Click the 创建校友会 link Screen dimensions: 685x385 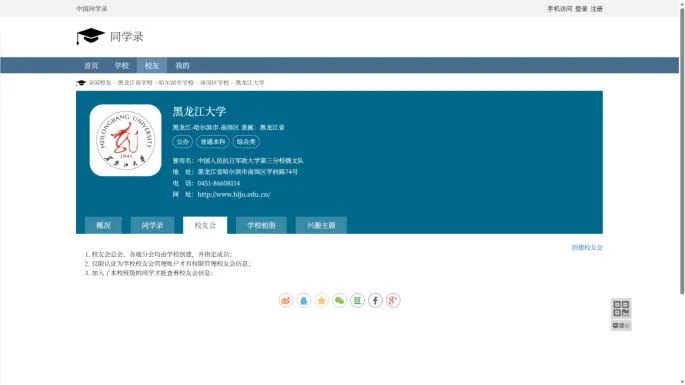[587, 247]
